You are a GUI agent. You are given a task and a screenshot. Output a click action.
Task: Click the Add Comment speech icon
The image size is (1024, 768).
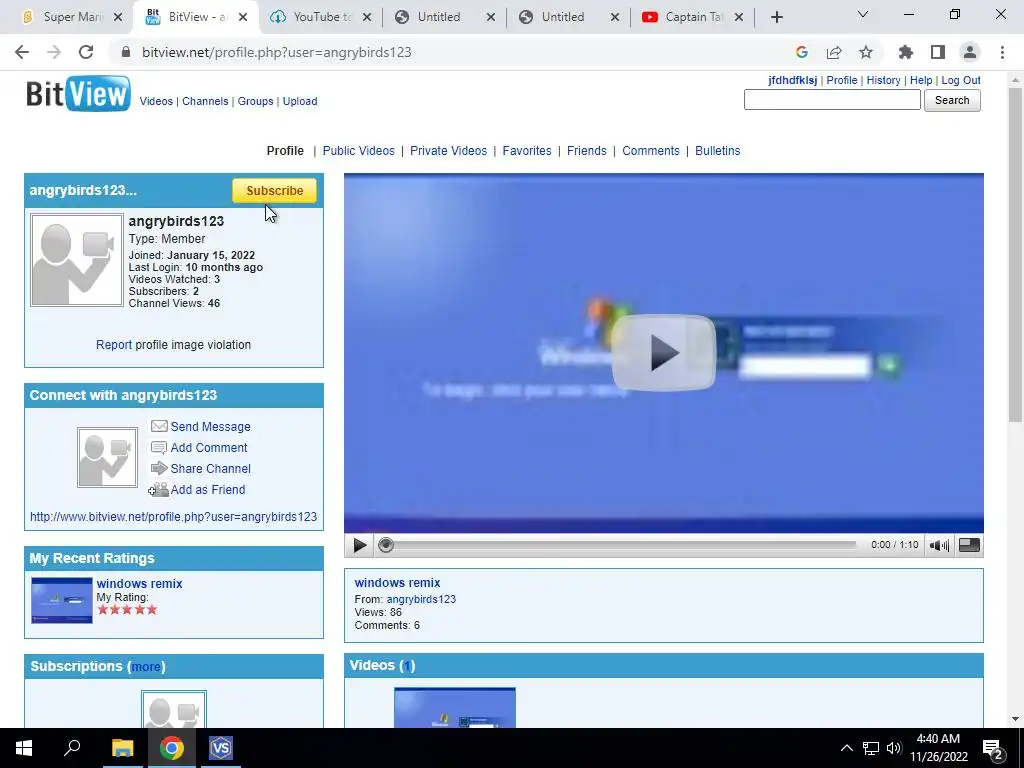click(159, 447)
